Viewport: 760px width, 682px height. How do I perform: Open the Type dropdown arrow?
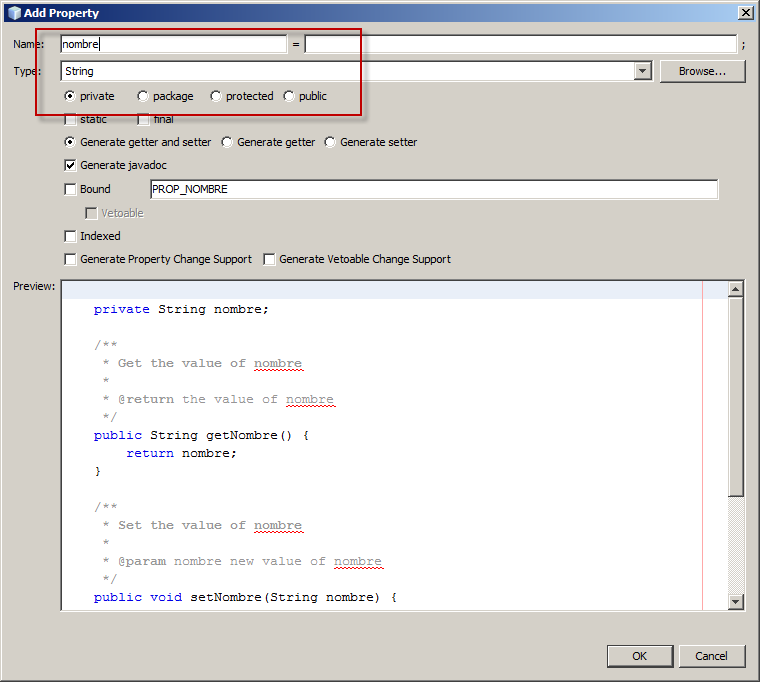[642, 71]
